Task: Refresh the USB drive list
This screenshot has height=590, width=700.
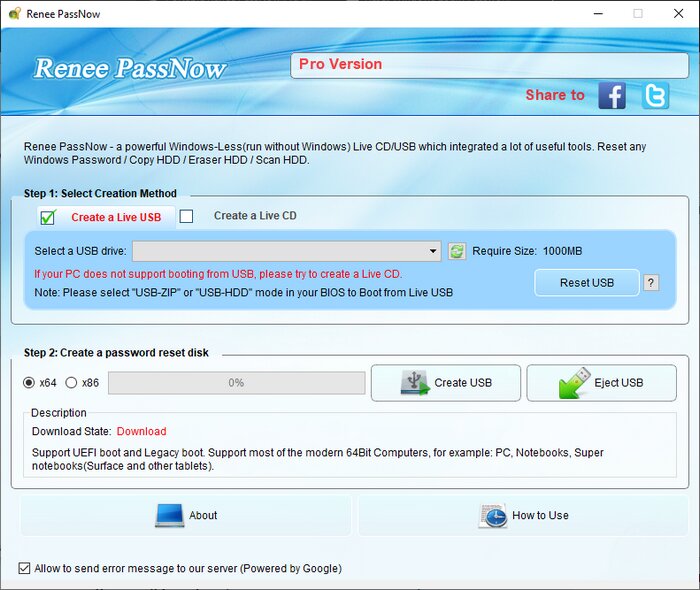Action: [457, 252]
